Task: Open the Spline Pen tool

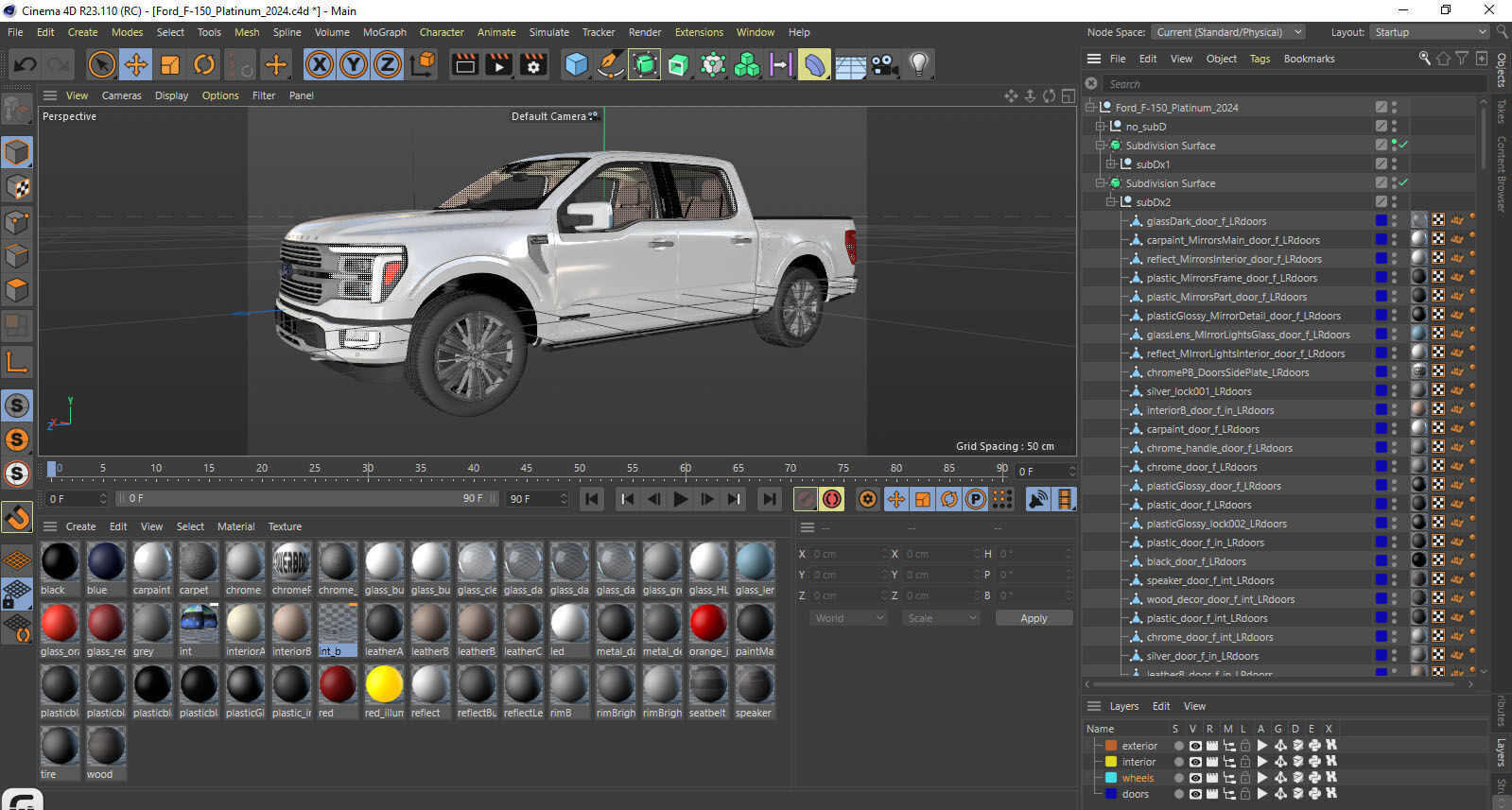Action: 611,64
